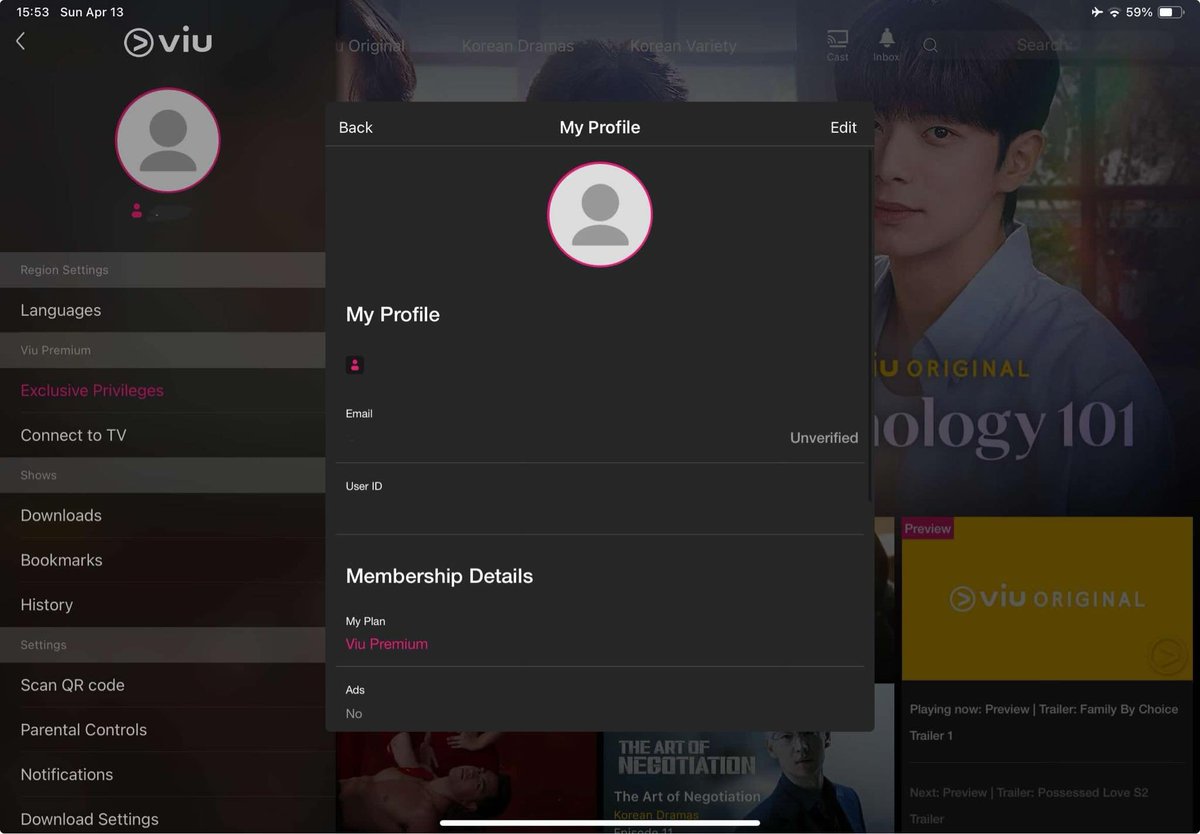Select Scan QR code
1200x834 pixels.
(x=162, y=685)
